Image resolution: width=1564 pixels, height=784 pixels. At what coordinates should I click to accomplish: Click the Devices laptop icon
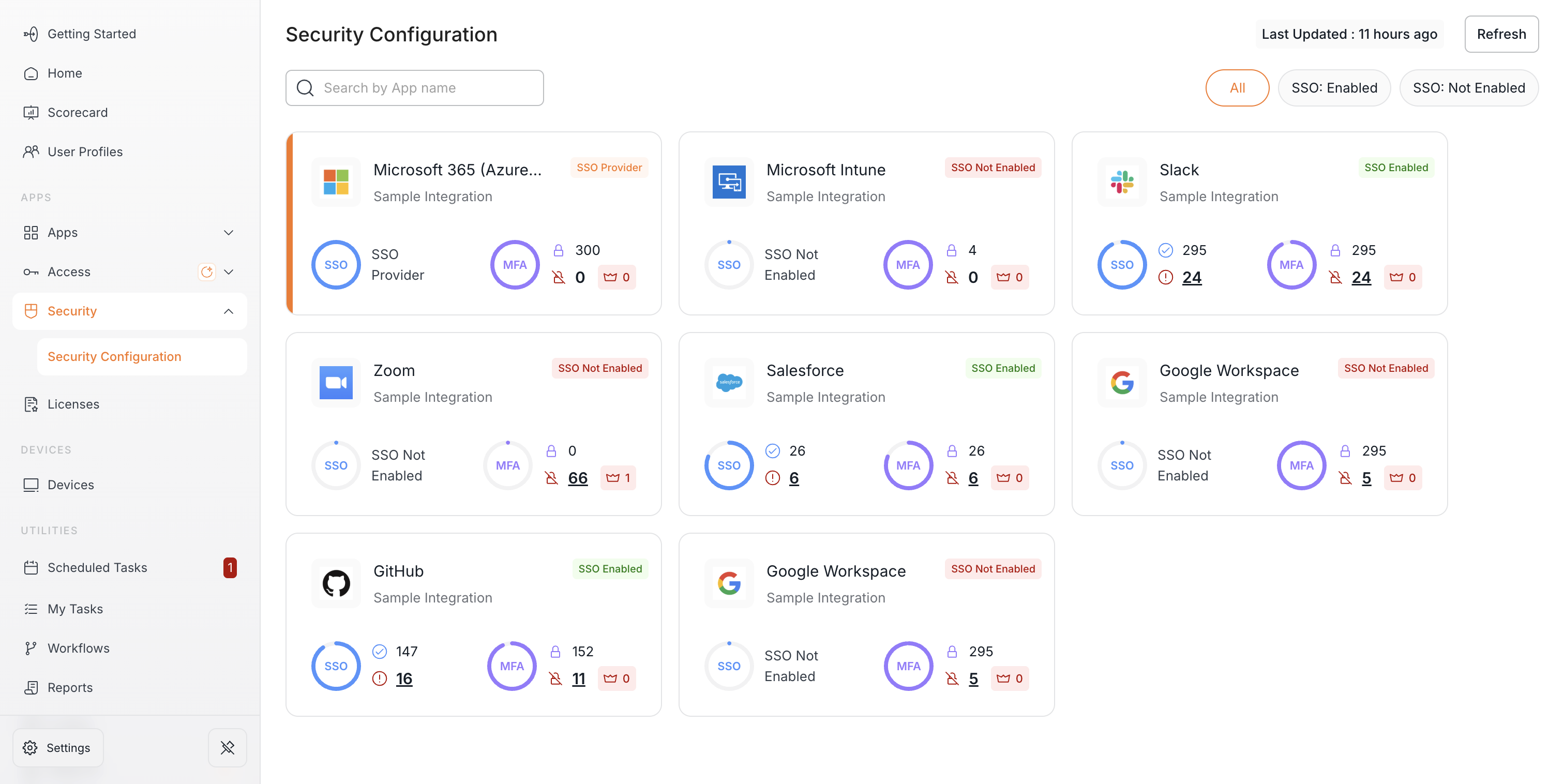click(31, 485)
